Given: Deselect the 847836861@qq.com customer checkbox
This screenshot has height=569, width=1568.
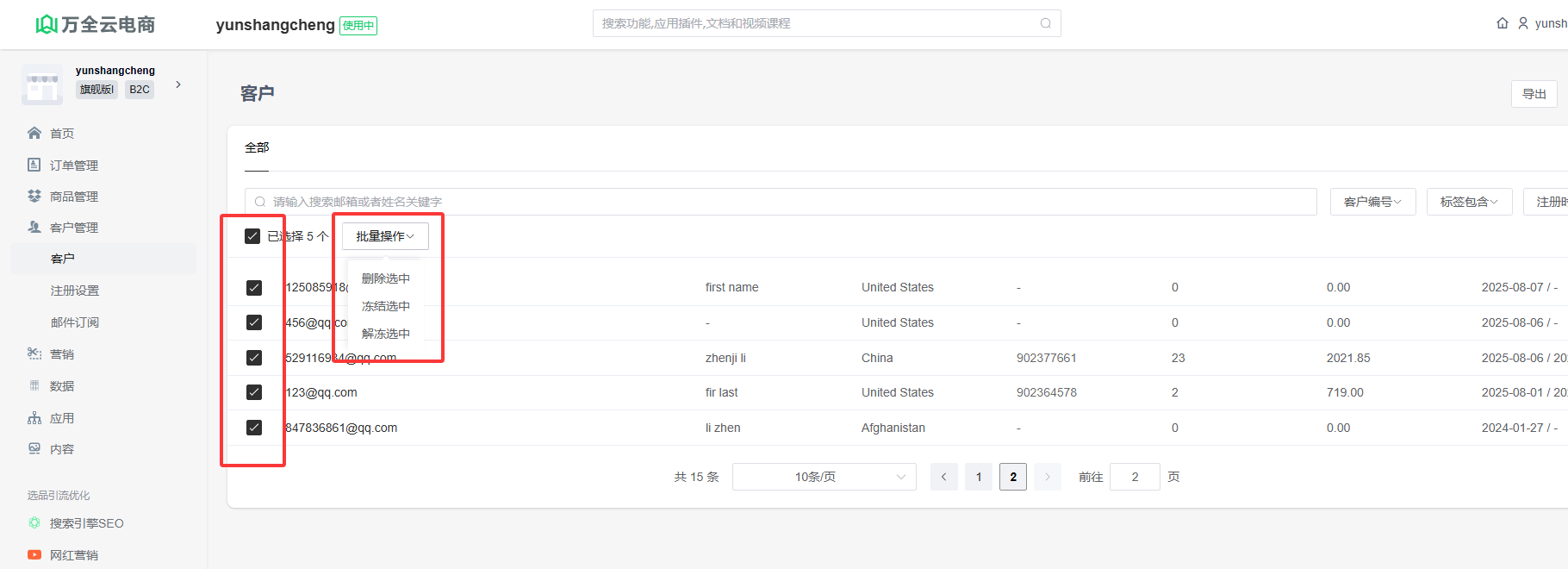Looking at the screenshot, I should (254, 428).
